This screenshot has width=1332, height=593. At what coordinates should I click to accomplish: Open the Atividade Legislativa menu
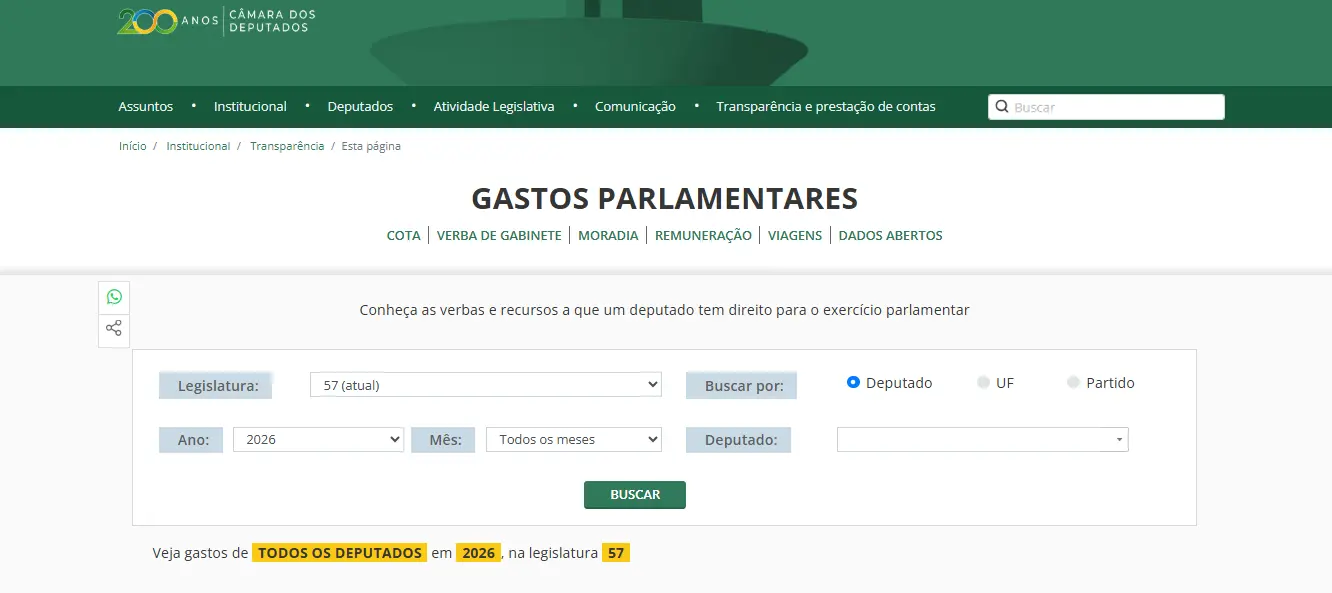pyautogui.click(x=494, y=107)
